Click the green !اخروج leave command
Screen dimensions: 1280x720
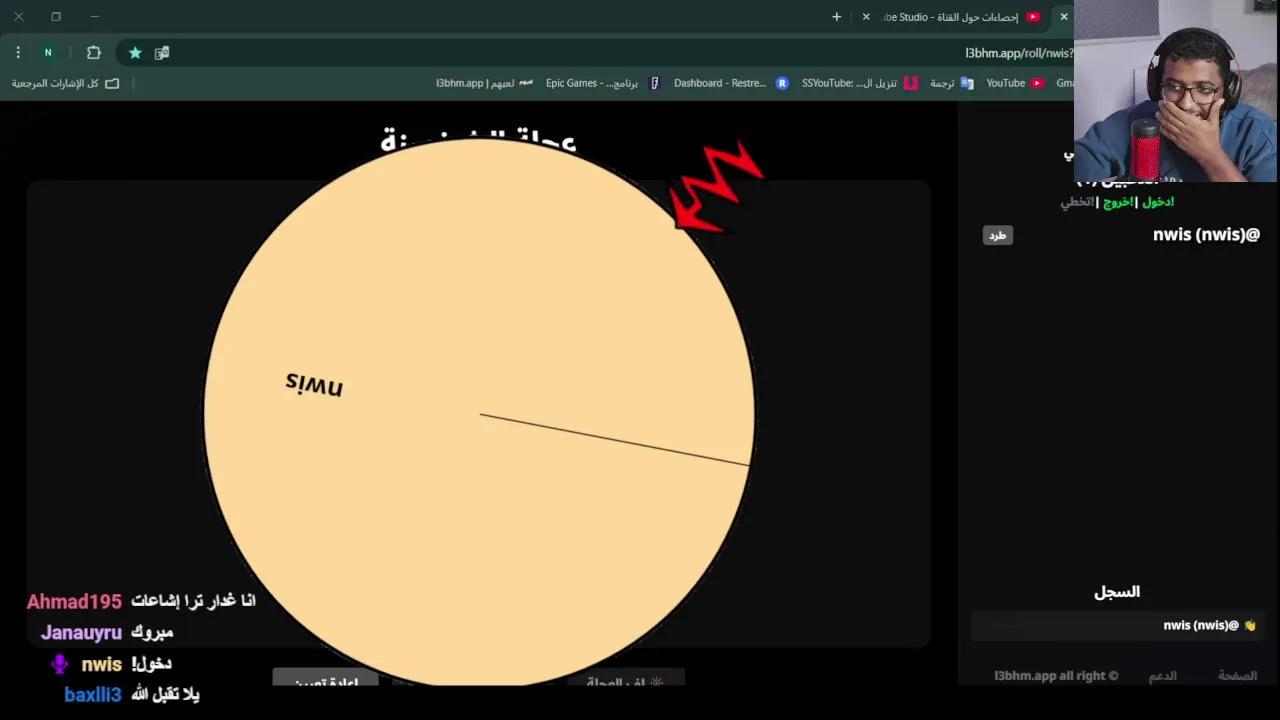pyautogui.click(x=1118, y=202)
